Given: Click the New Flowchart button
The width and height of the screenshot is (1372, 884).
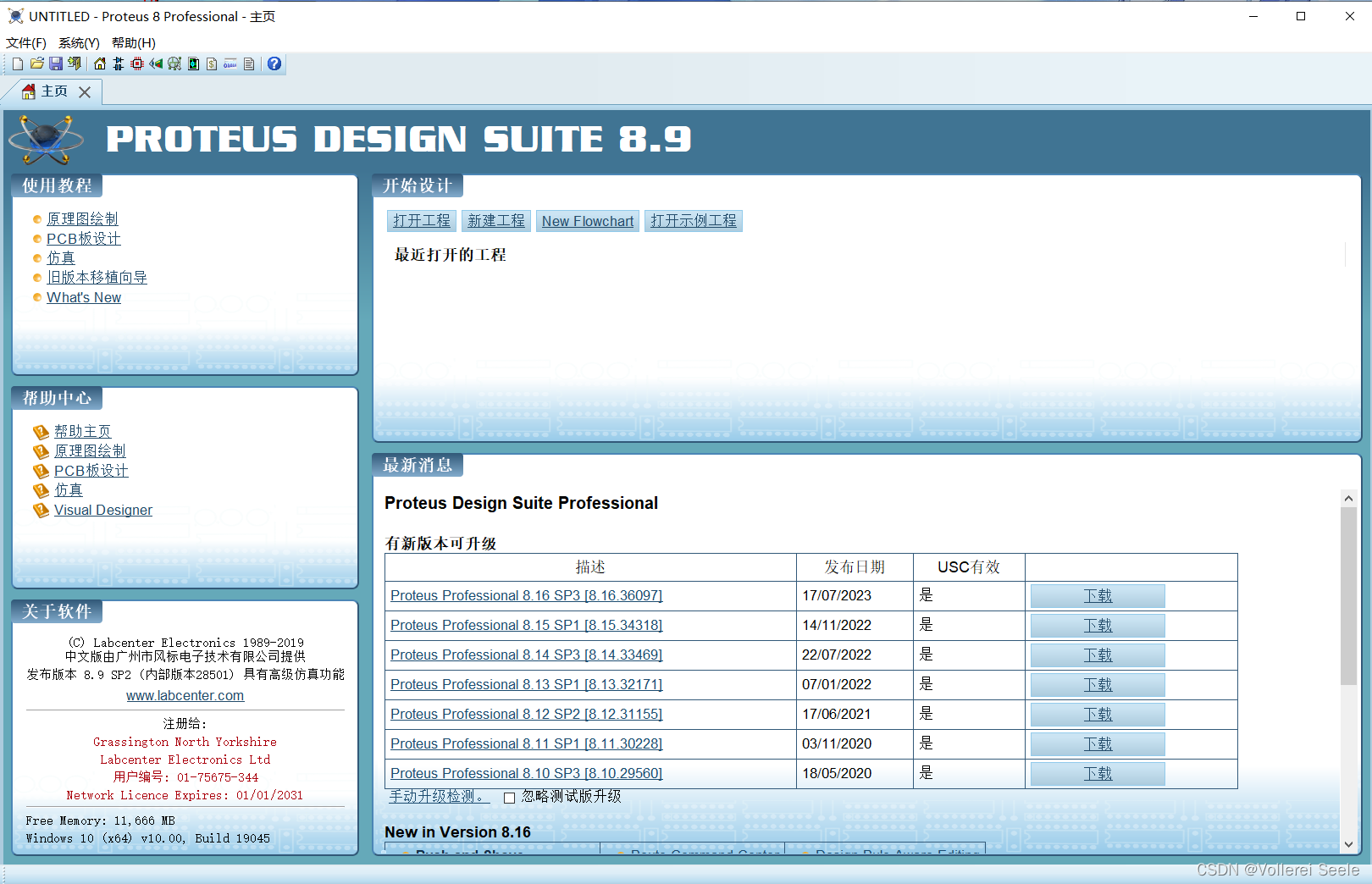Looking at the screenshot, I should 588,221.
